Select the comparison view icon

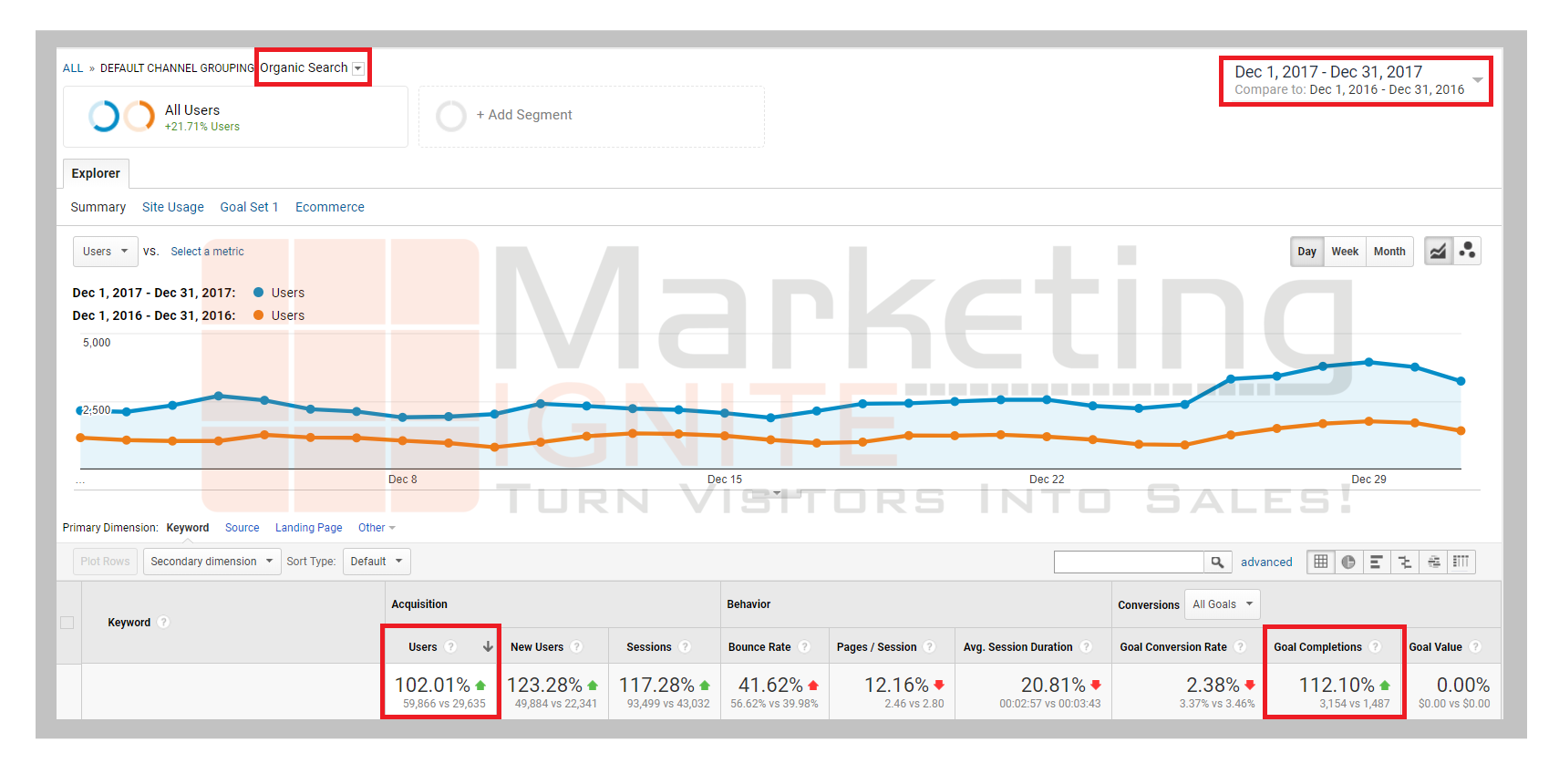click(x=1405, y=562)
